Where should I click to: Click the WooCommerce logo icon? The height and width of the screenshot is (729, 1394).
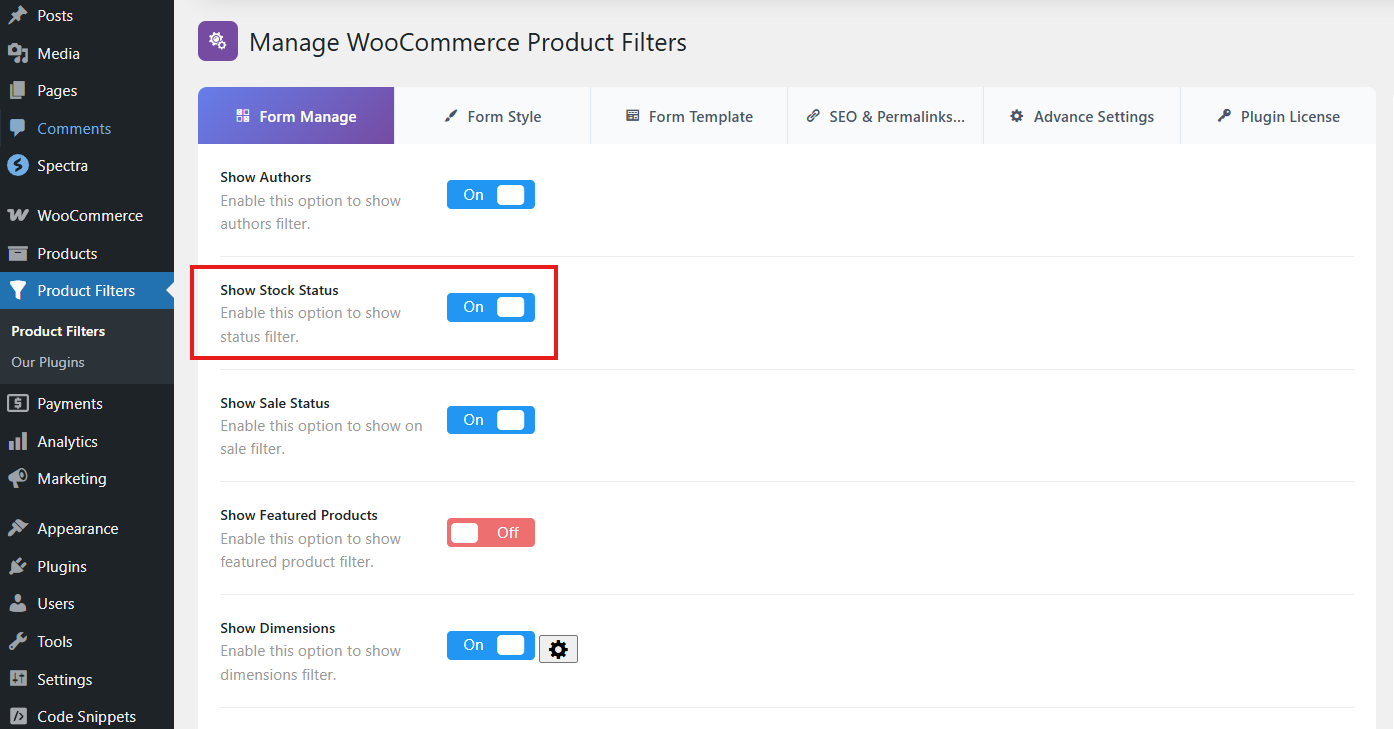click(x=17, y=216)
